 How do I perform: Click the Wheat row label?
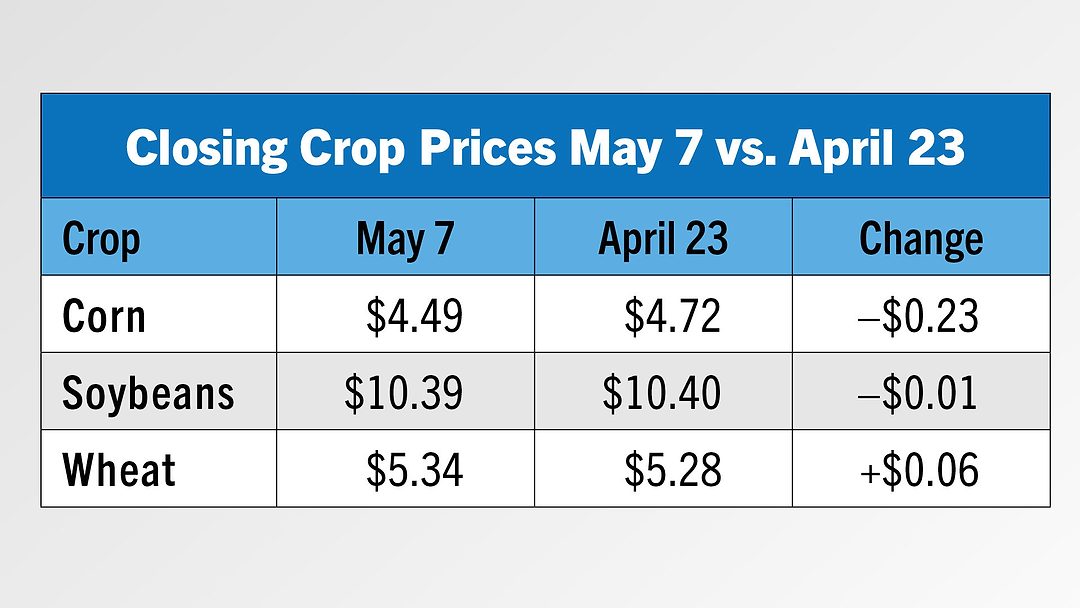click(119, 469)
